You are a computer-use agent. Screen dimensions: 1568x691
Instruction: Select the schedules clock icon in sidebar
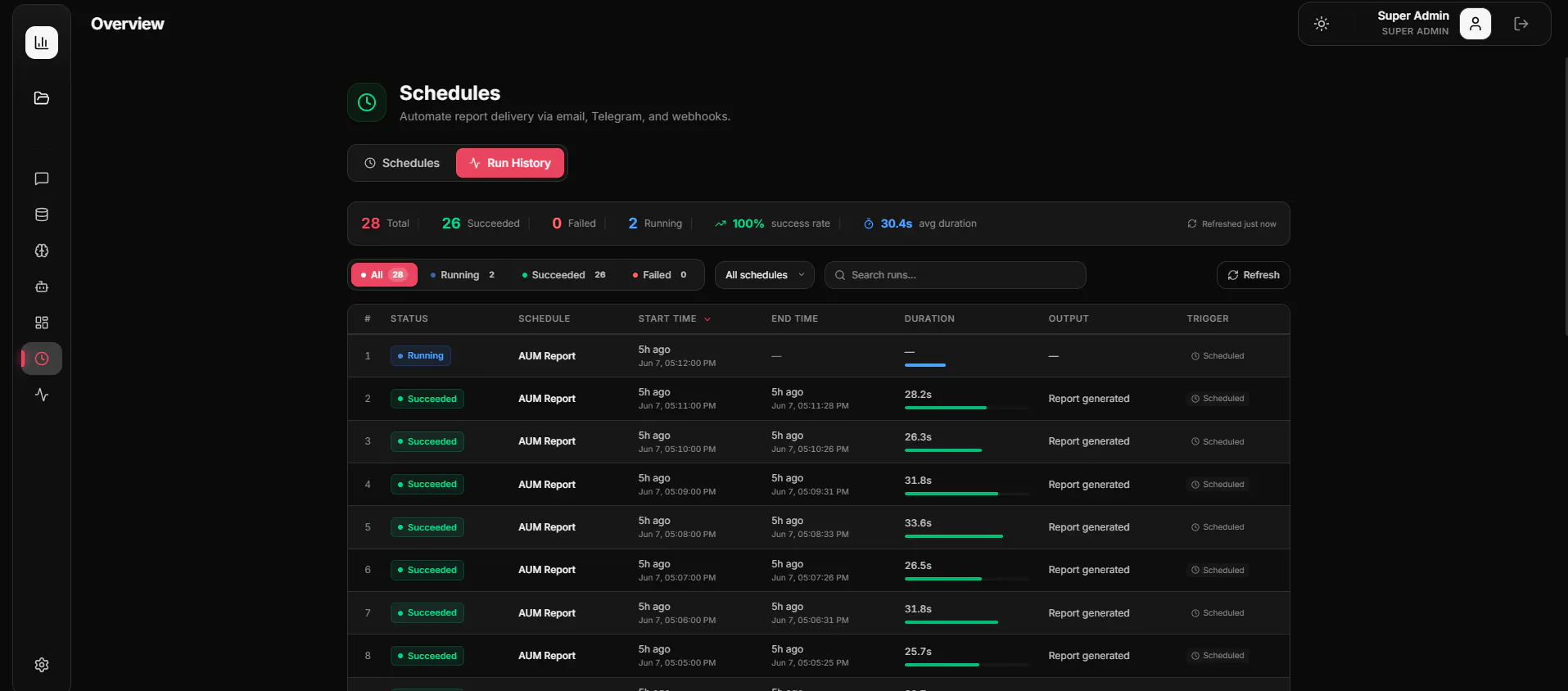pos(42,359)
